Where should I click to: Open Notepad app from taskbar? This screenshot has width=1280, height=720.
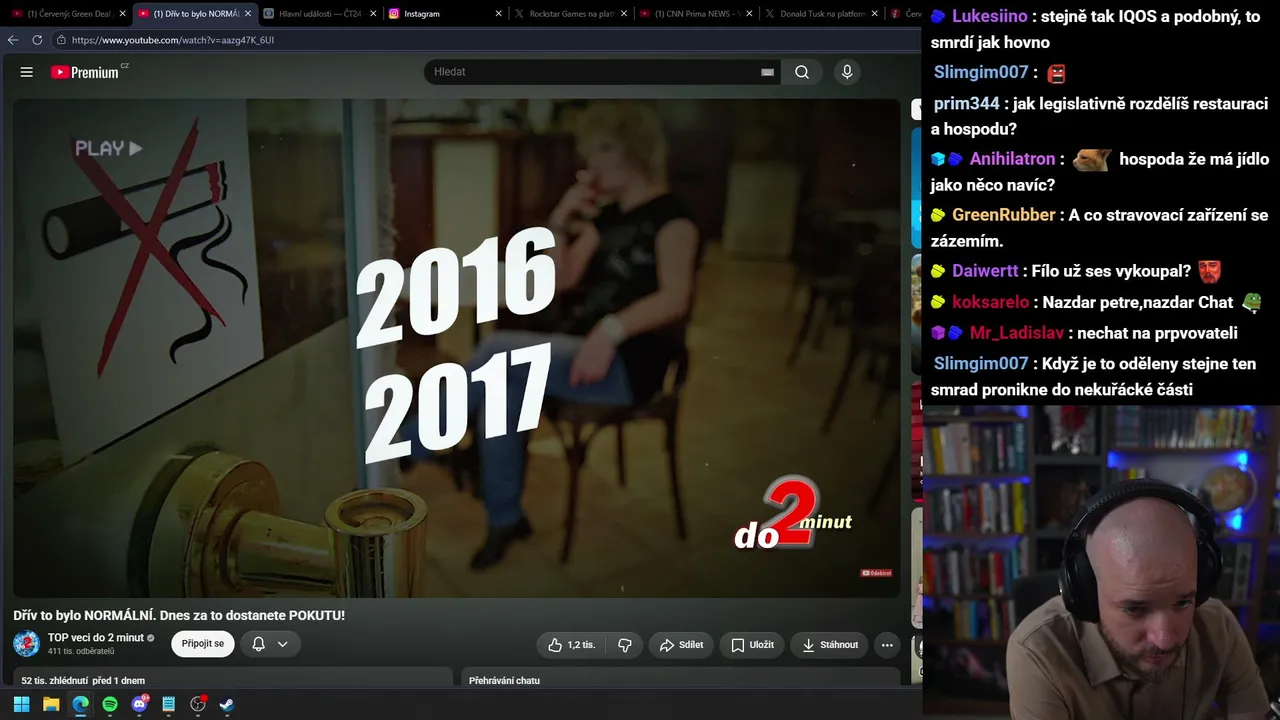point(168,704)
